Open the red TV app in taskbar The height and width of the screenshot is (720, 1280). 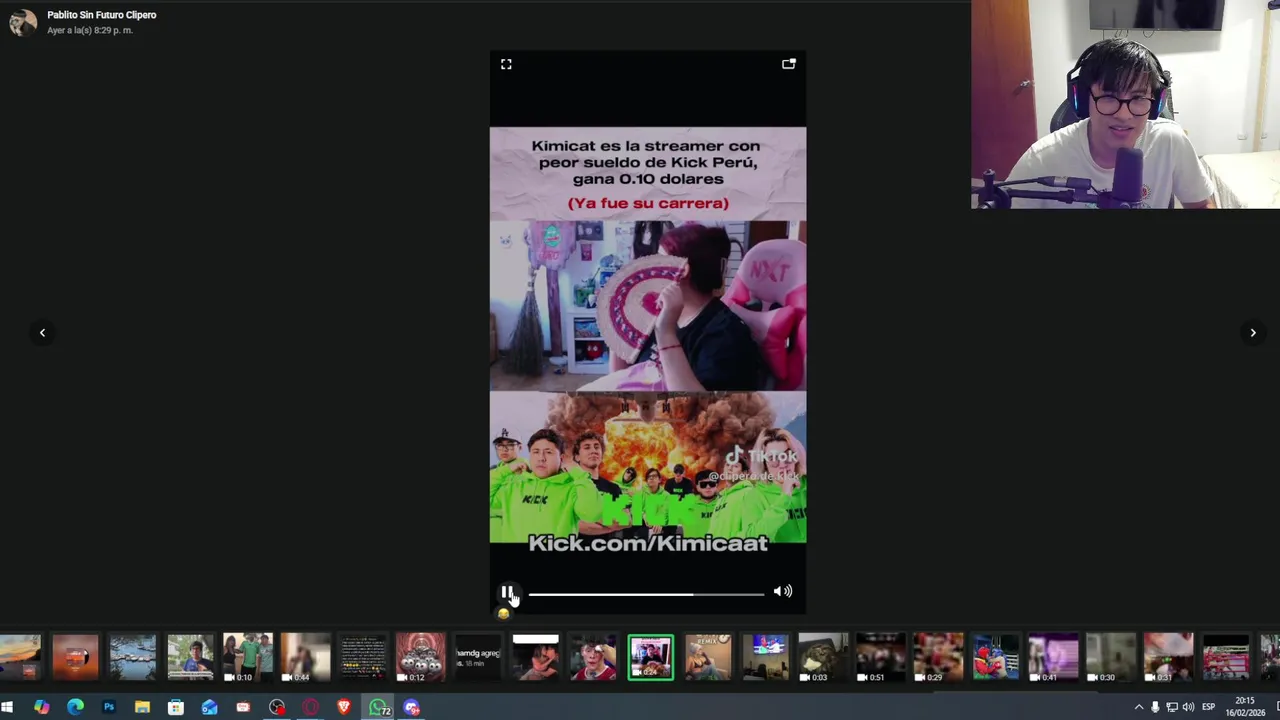pos(243,707)
